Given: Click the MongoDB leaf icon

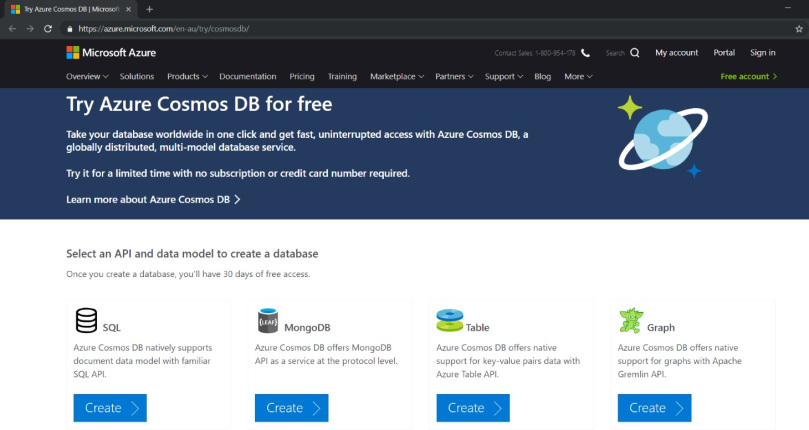Looking at the screenshot, I should click(268, 321).
